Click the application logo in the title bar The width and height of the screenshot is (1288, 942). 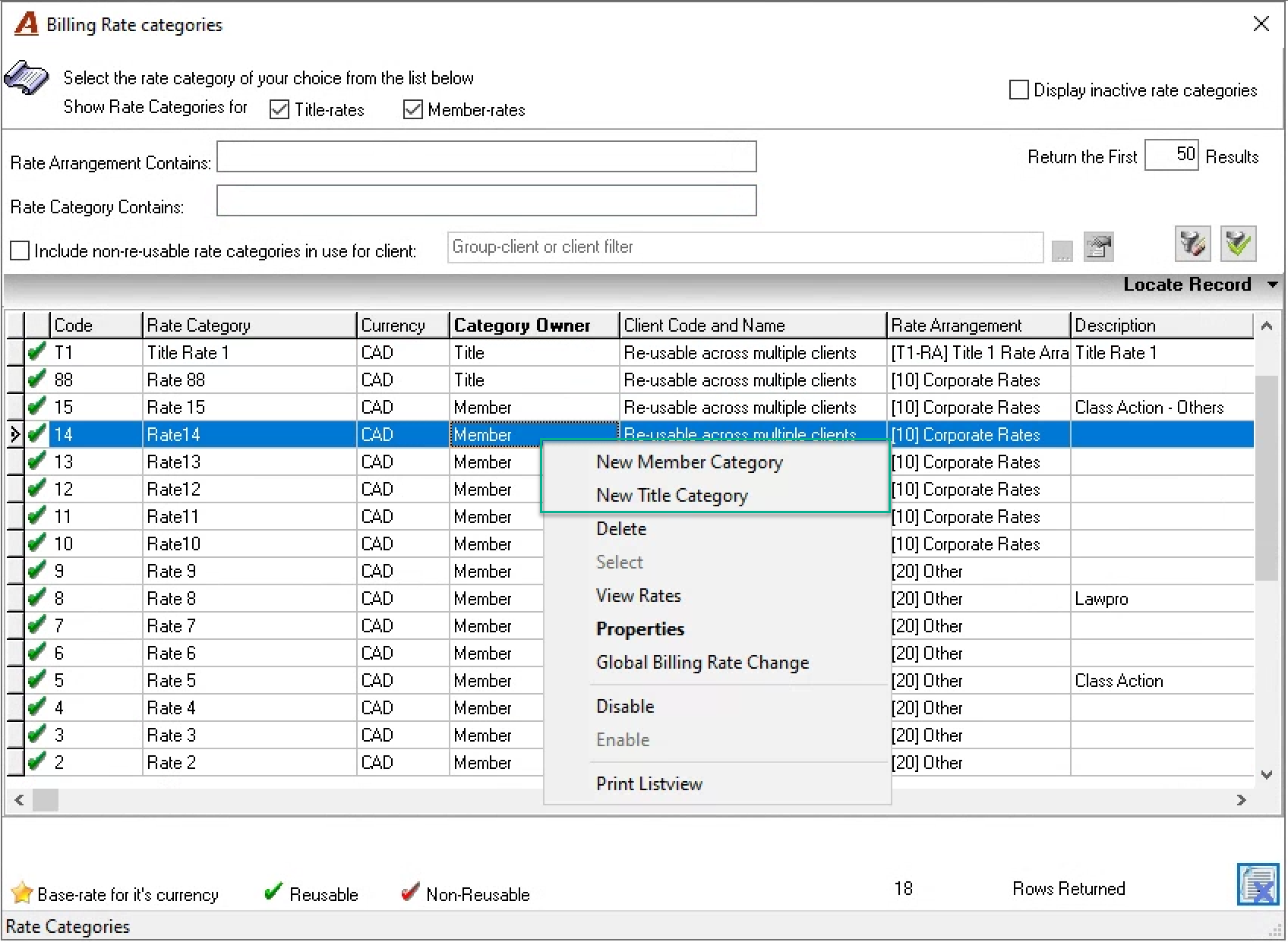click(x=26, y=24)
